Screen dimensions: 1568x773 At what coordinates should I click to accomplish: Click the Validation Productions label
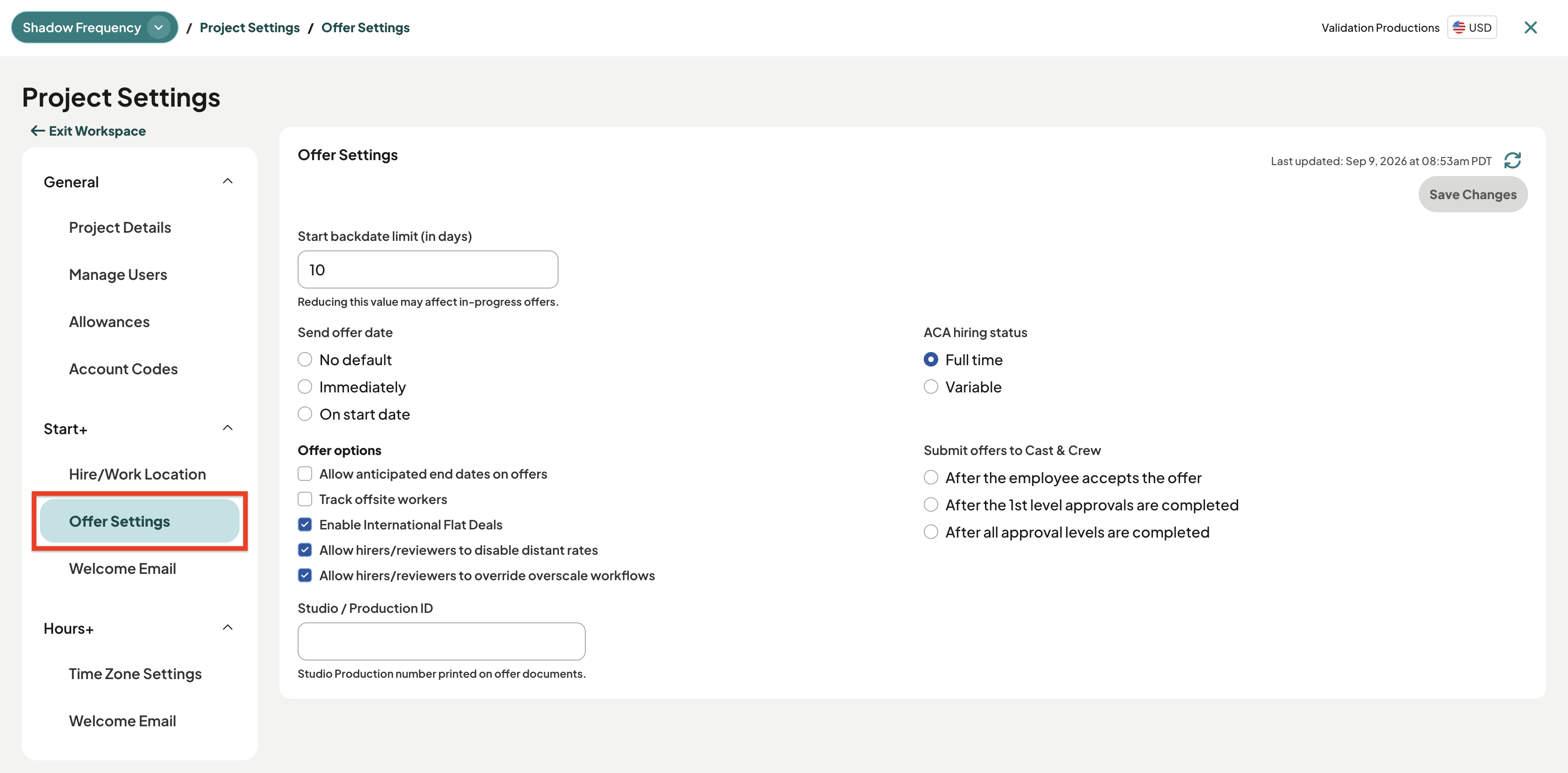[1380, 27]
